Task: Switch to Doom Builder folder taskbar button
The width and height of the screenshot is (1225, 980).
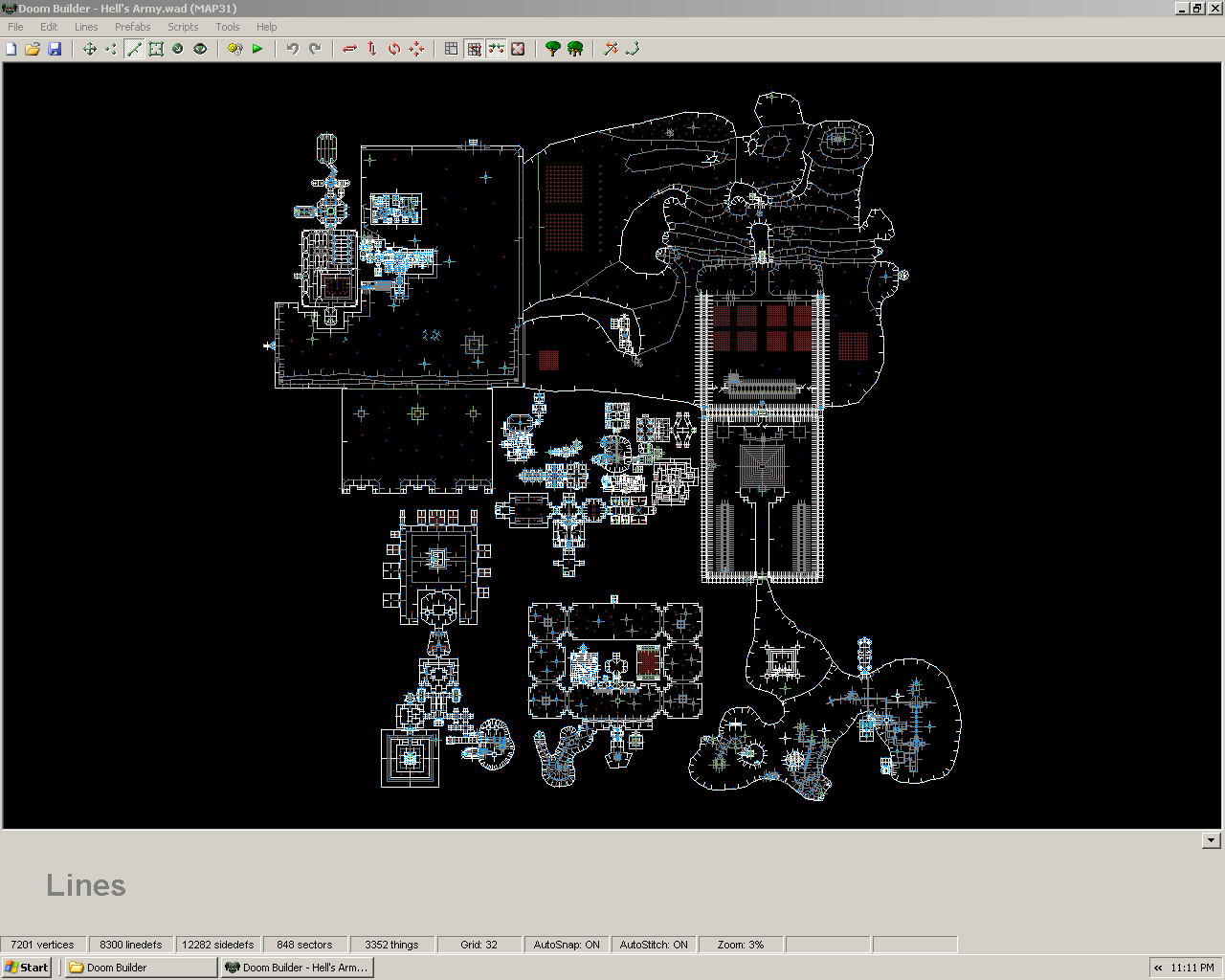Action: (x=141, y=968)
